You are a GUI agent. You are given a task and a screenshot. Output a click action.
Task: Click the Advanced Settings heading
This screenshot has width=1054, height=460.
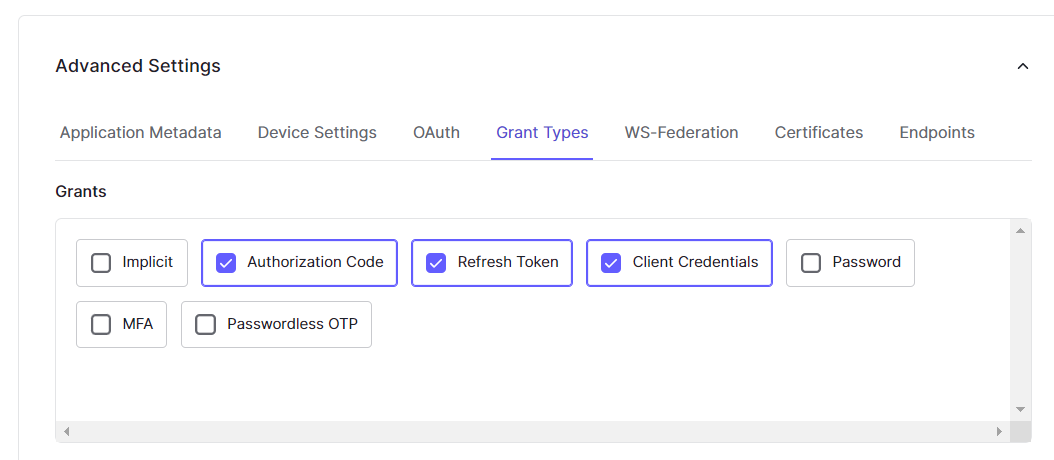point(138,66)
